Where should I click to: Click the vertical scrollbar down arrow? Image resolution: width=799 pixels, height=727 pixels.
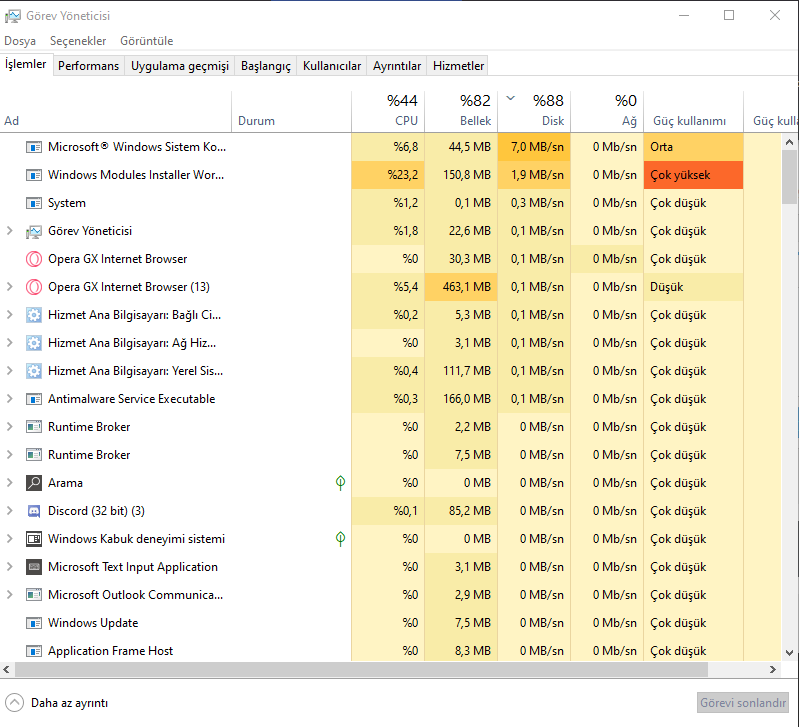789,653
